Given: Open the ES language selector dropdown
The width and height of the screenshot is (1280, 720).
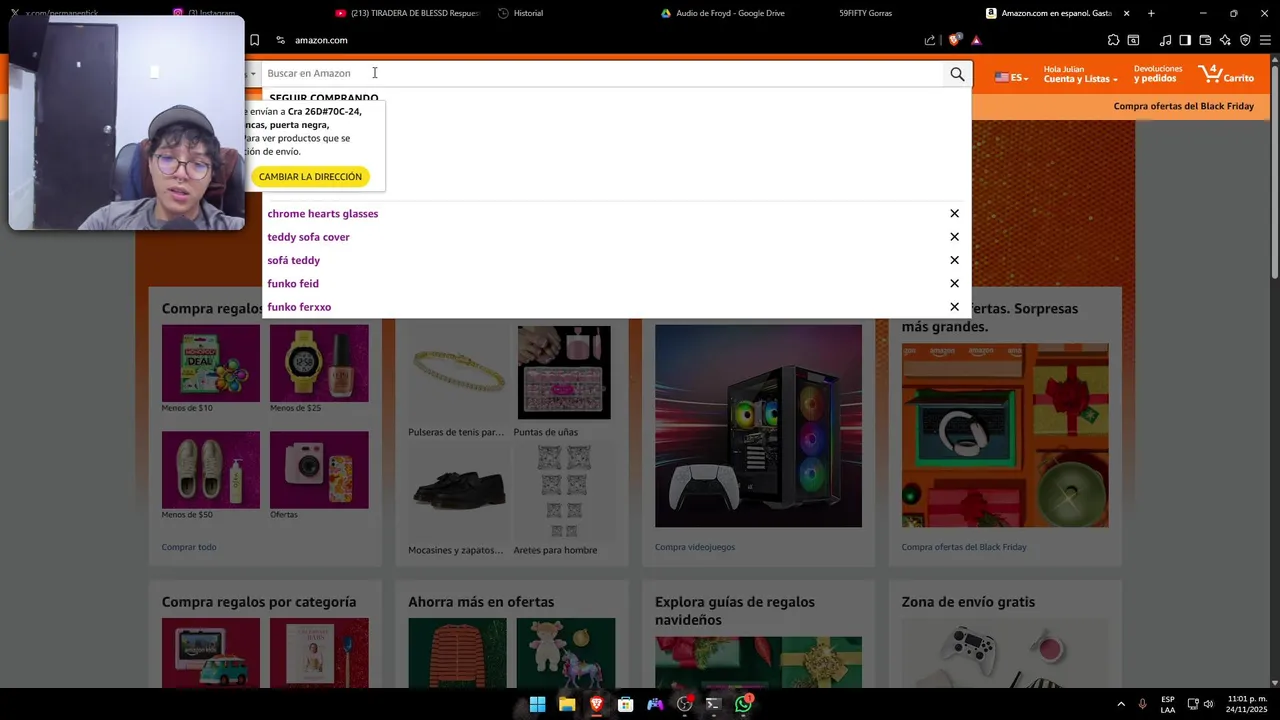Looking at the screenshot, I should [1011, 77].
